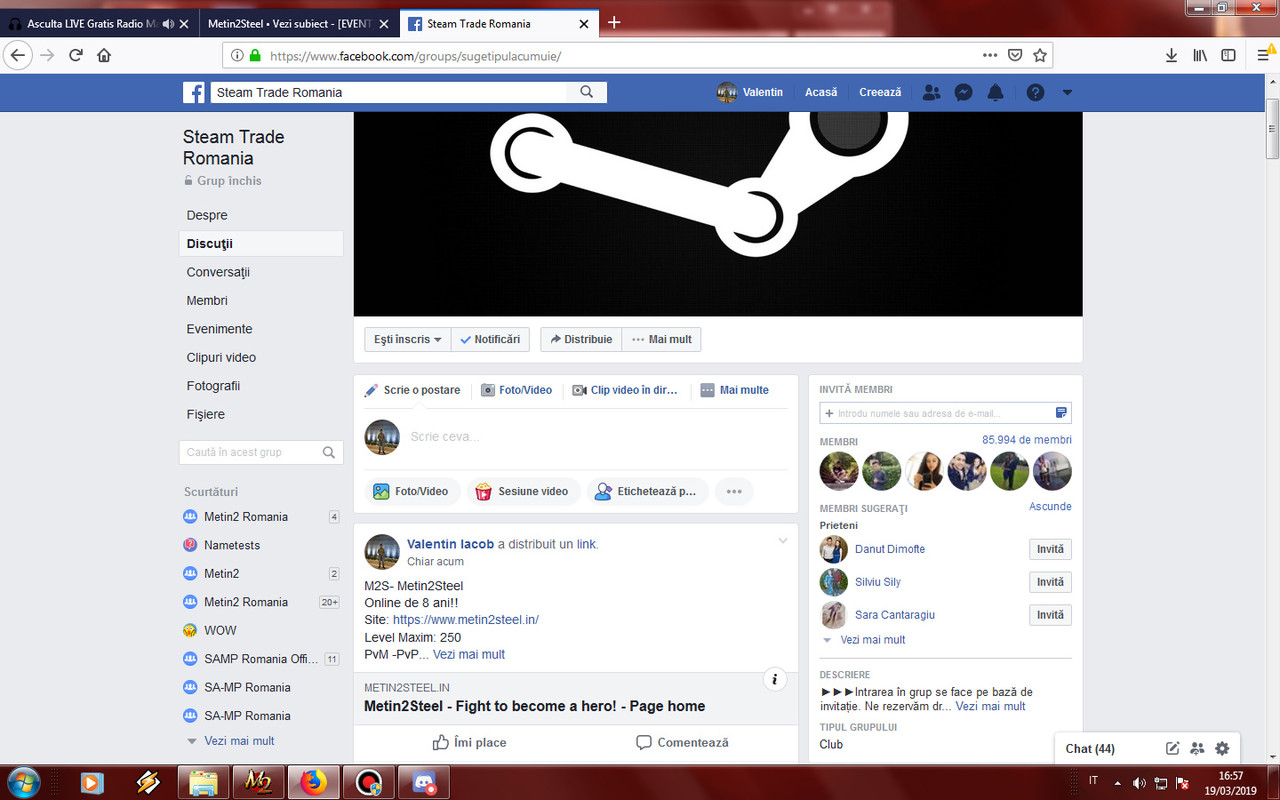Open Clipuri video section
The width and height of the screenshot is (1280, 800).
click(x=221, y=357)
